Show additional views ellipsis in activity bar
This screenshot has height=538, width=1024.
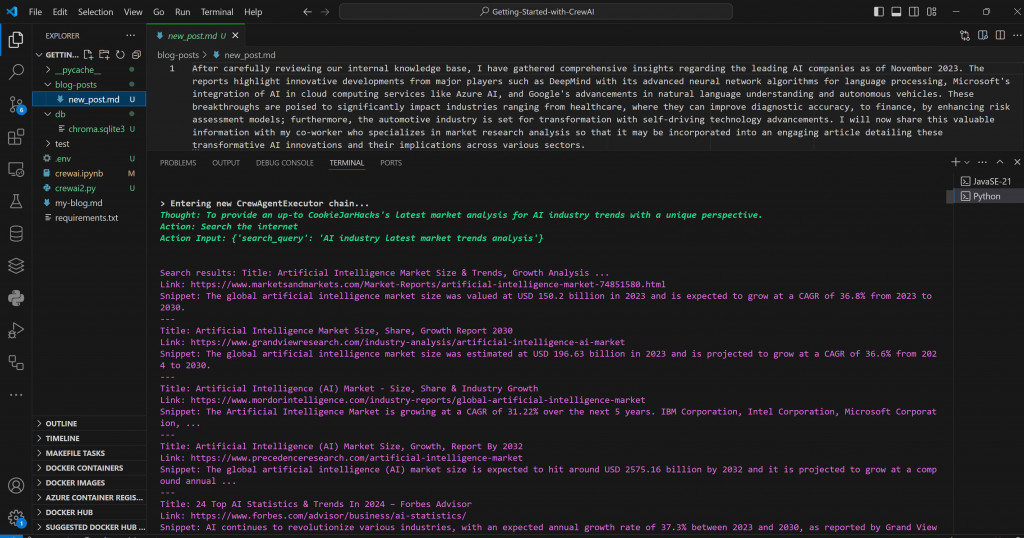click(16, 395)
